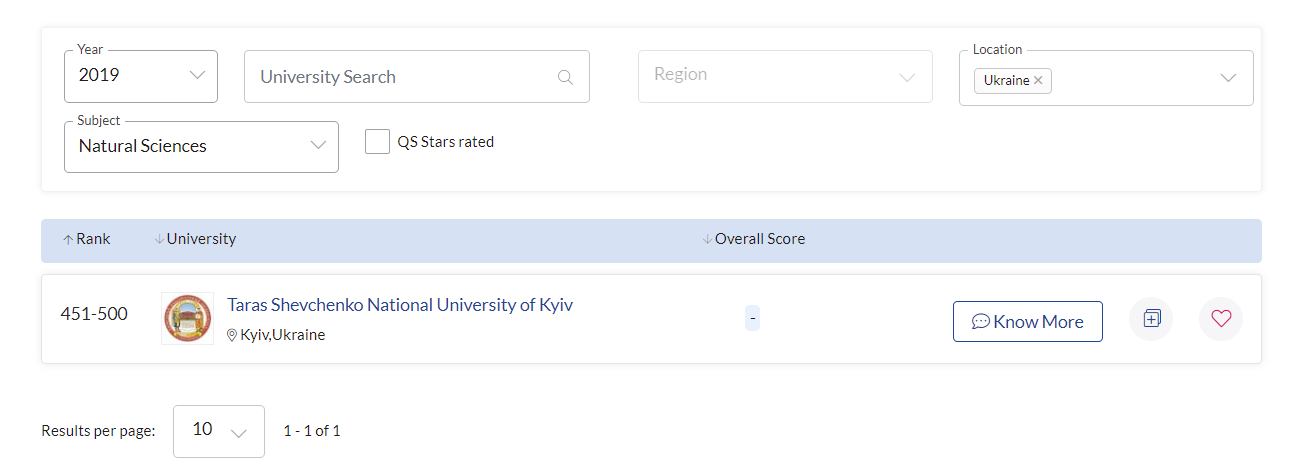
Task: Click the Know More button
Action: point(1028,321)
